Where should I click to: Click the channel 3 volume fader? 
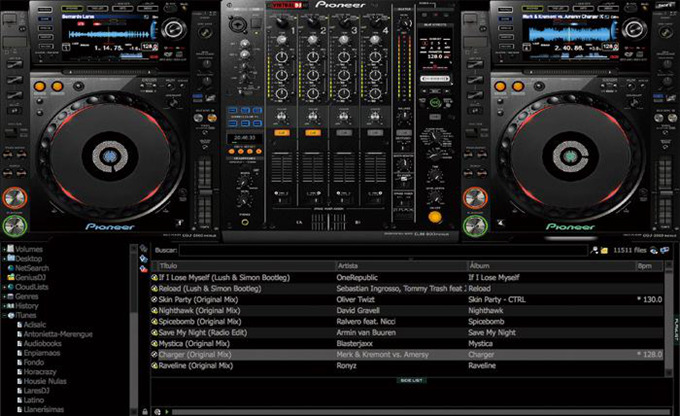344,169
